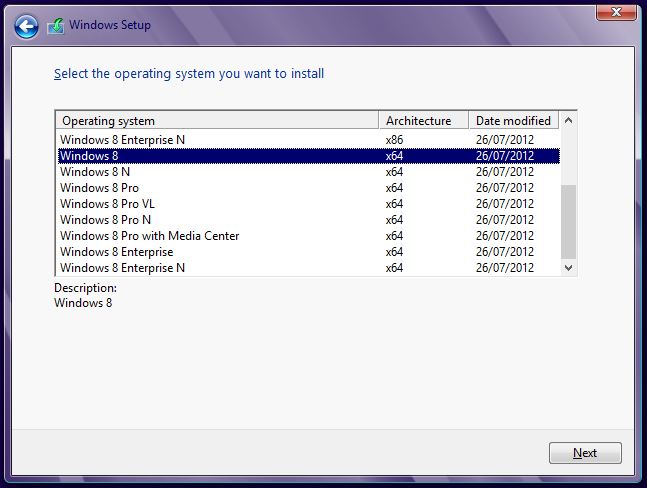Screen dimensions: 647x488
Task: Select the Windows 8 Pro x64 entry
Action: point(309,188)
